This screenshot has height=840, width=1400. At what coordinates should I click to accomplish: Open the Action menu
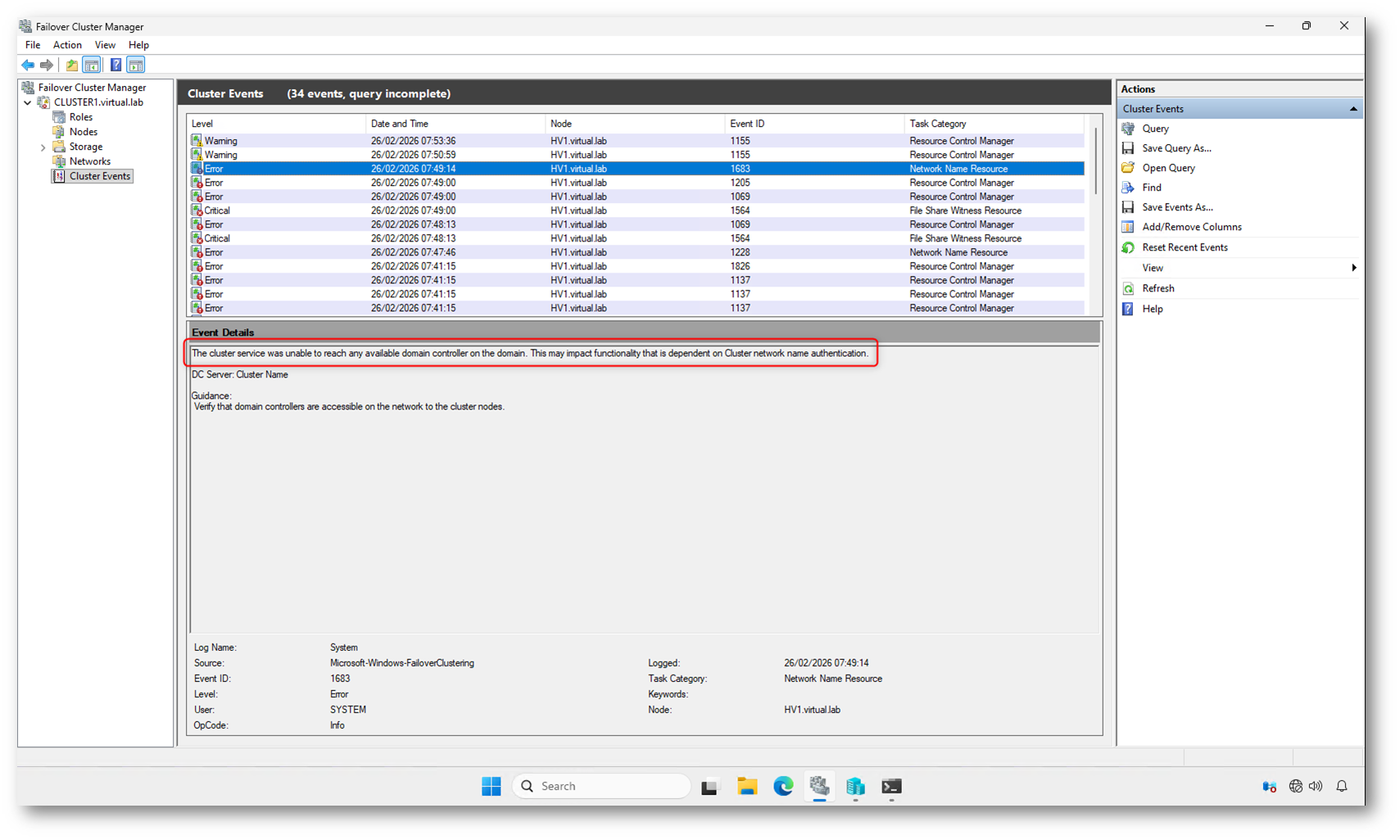pos(67,45)
